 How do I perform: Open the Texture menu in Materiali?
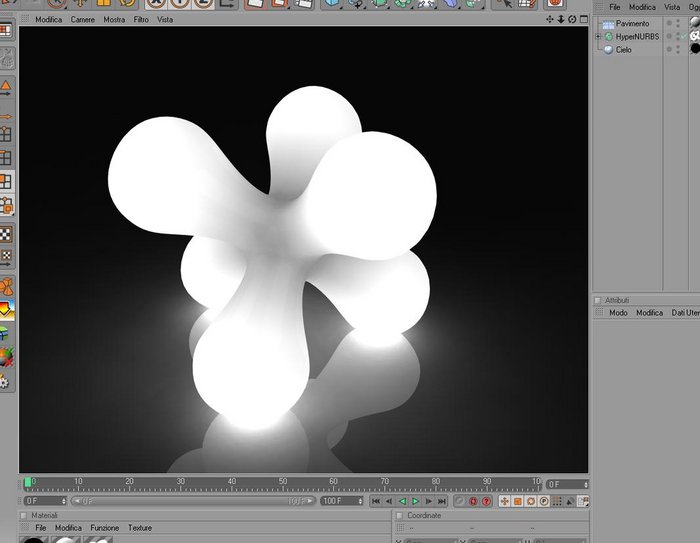pos(140,528)
